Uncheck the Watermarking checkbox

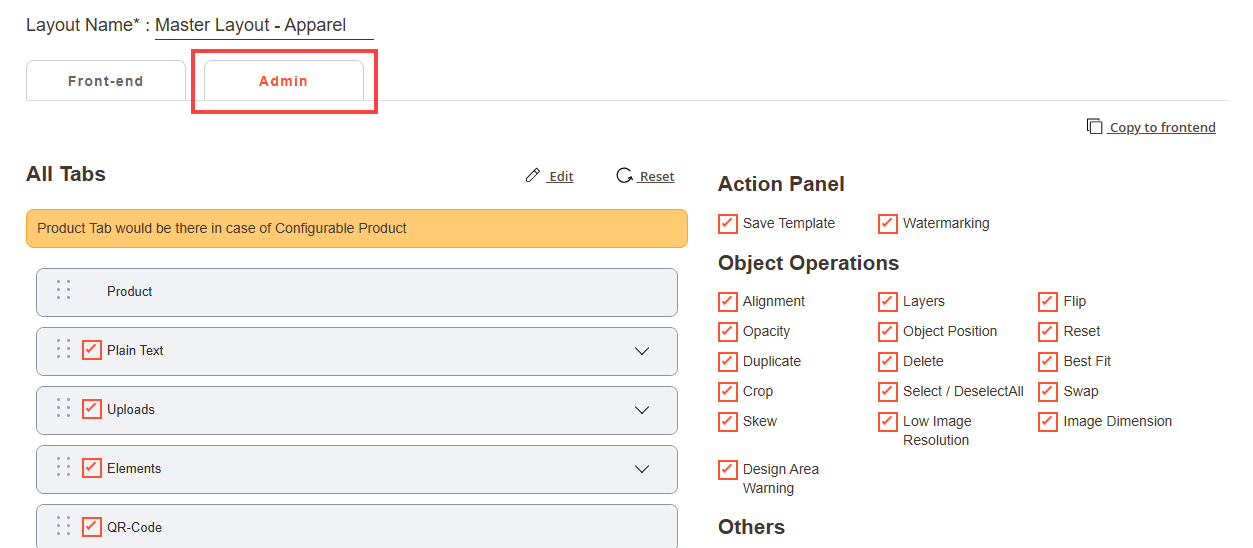coord(888,224)
